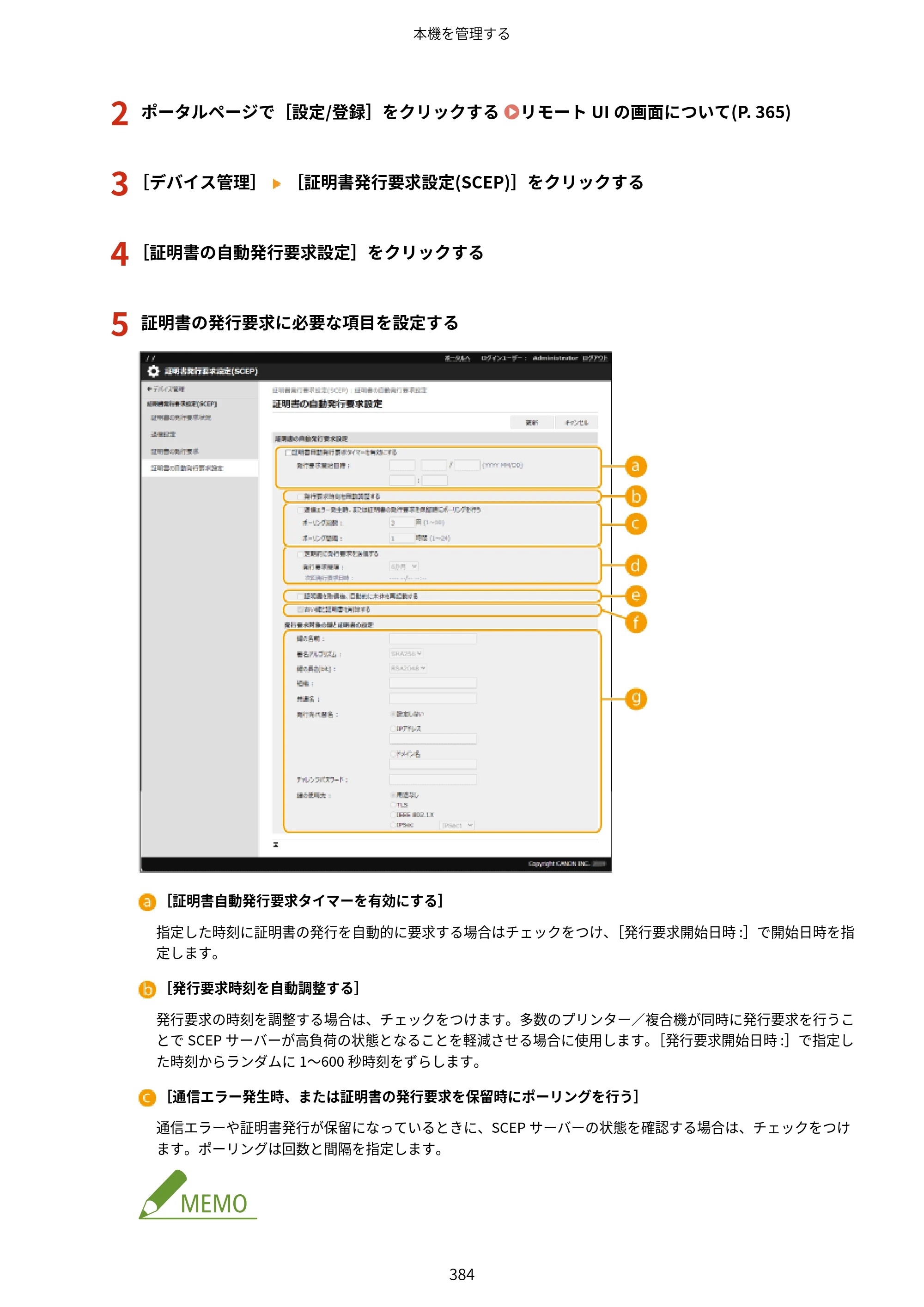
Task: Click the hour field of 発行要求開始日時
Action: click(402, 480)
